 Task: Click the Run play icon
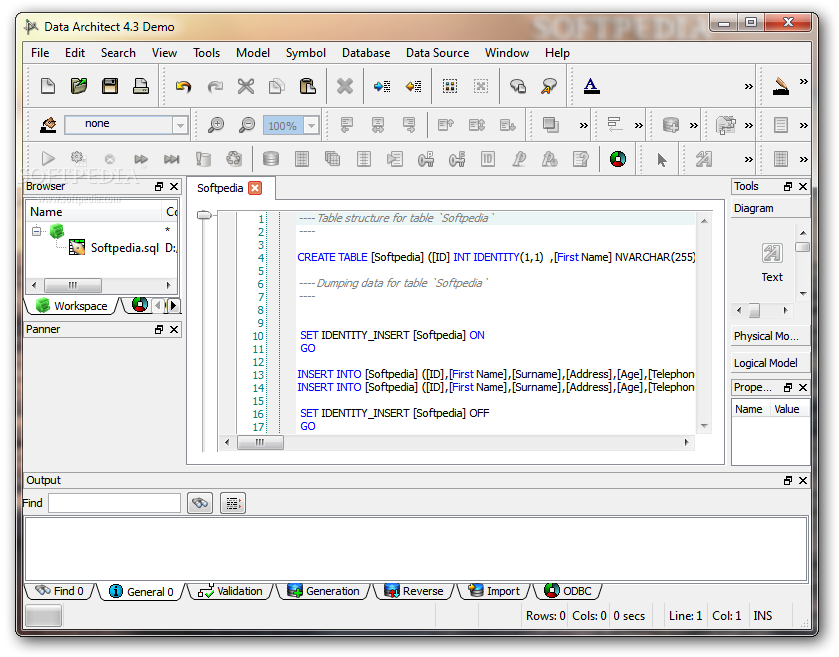pyautogui.click(x=48, y=159)
